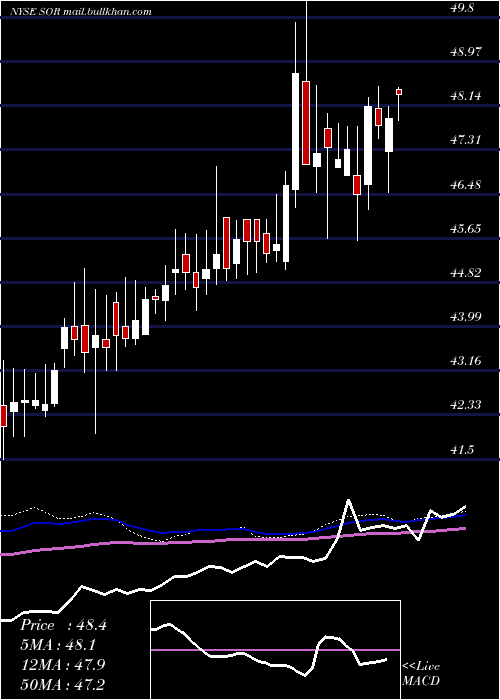Click the pink signal line in the MACD inset
This screenshot has height=700, width=500.
click(275, 650)
